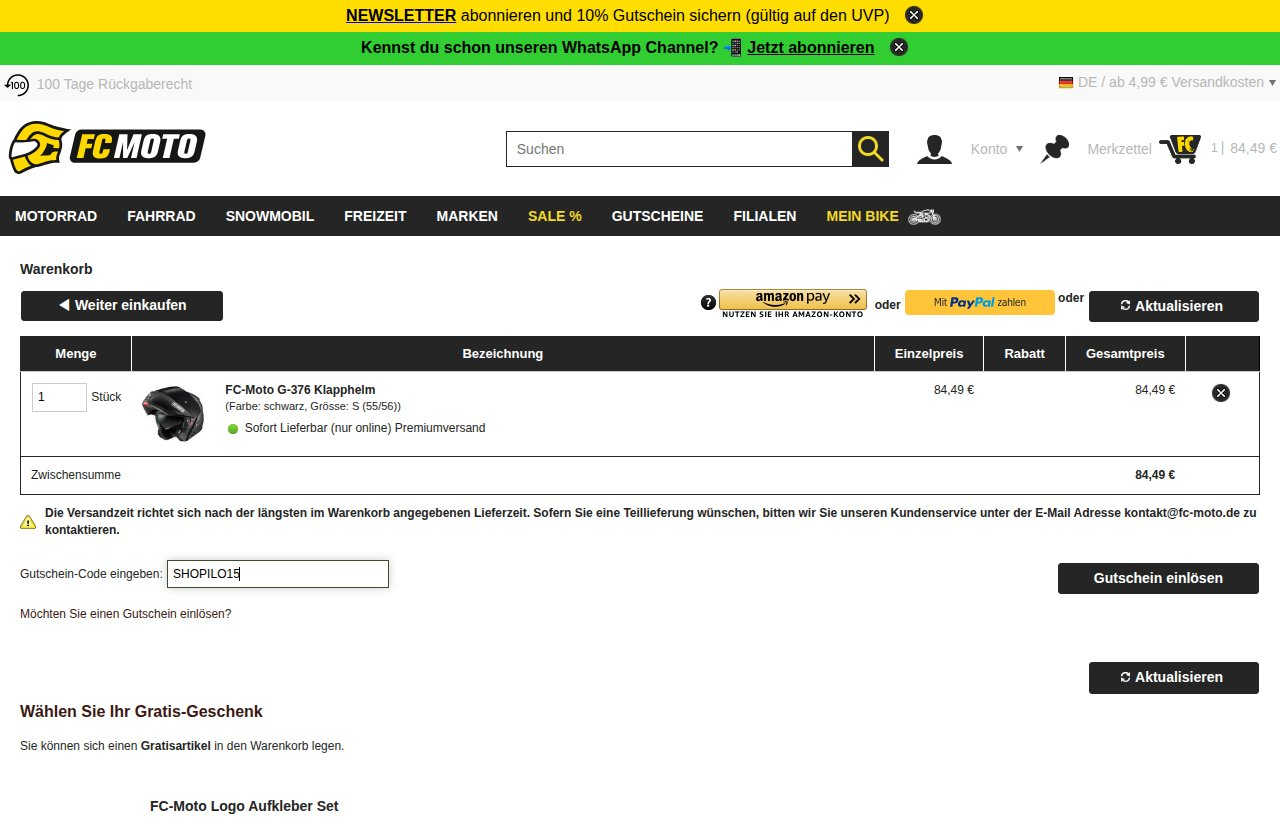Image resolution: width=1280 pixels, height=832 pixels.
Task: Click the Bezeichnung column header
Action: [x=503, y=354]
